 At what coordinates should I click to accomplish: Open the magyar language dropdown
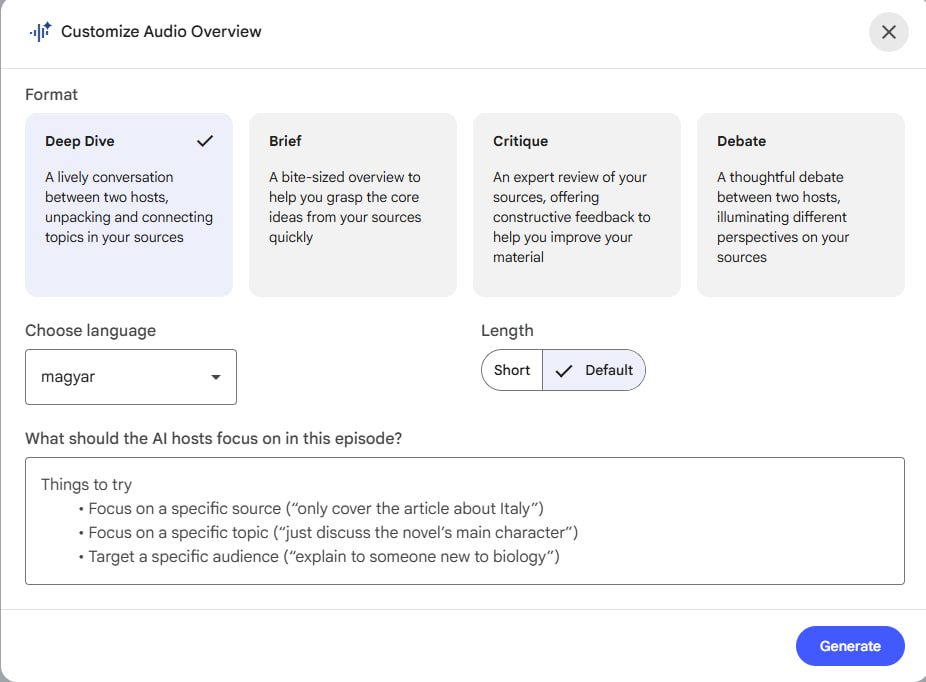pos(130,377)
